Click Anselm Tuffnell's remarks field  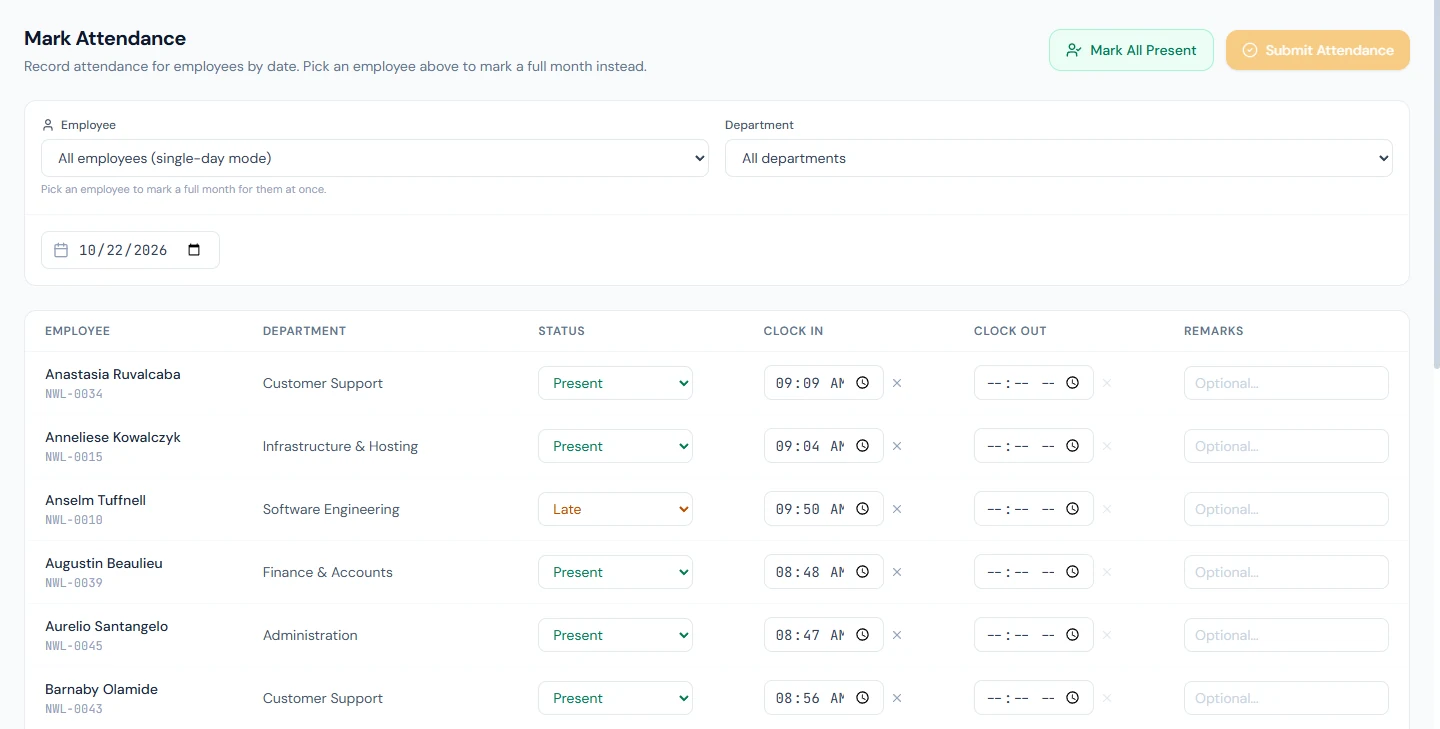(1286, 509)
